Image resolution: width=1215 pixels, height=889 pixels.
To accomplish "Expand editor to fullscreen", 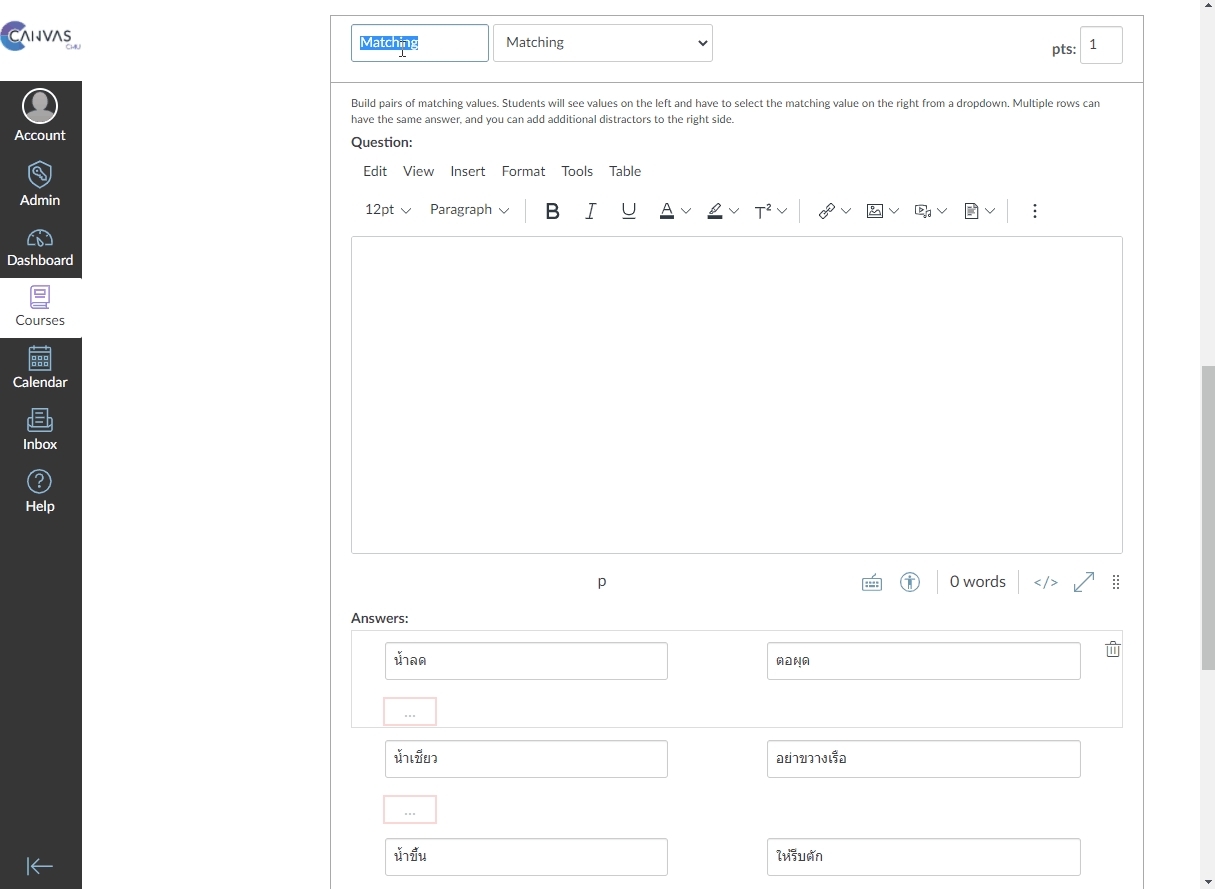I will [x=1084, y=582].
